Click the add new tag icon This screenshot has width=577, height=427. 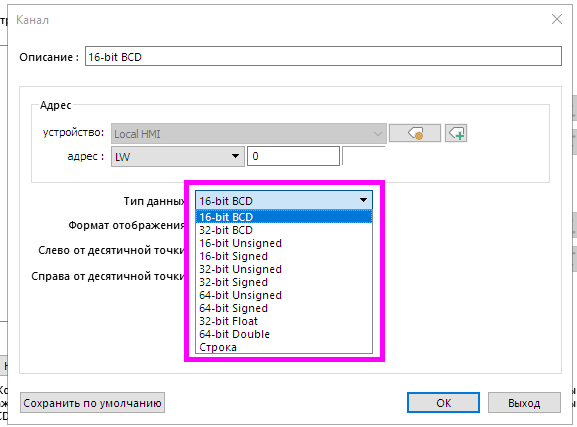click(x=456, y=133)
